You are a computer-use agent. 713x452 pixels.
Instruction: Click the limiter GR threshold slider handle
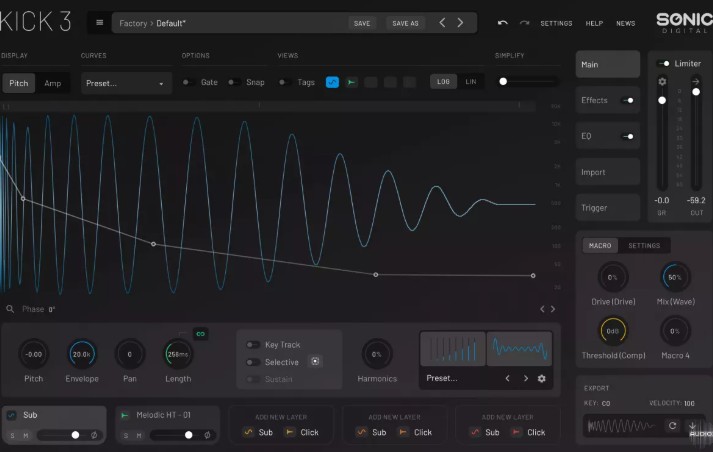[662, 100]
